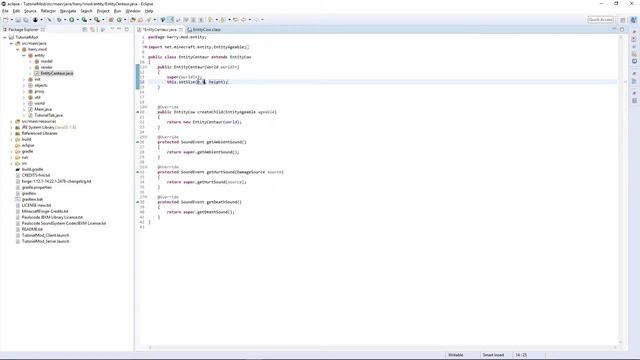Open the Navigate menu
Viewport: 640px width, 360px height.
click(x=68, y=11)
